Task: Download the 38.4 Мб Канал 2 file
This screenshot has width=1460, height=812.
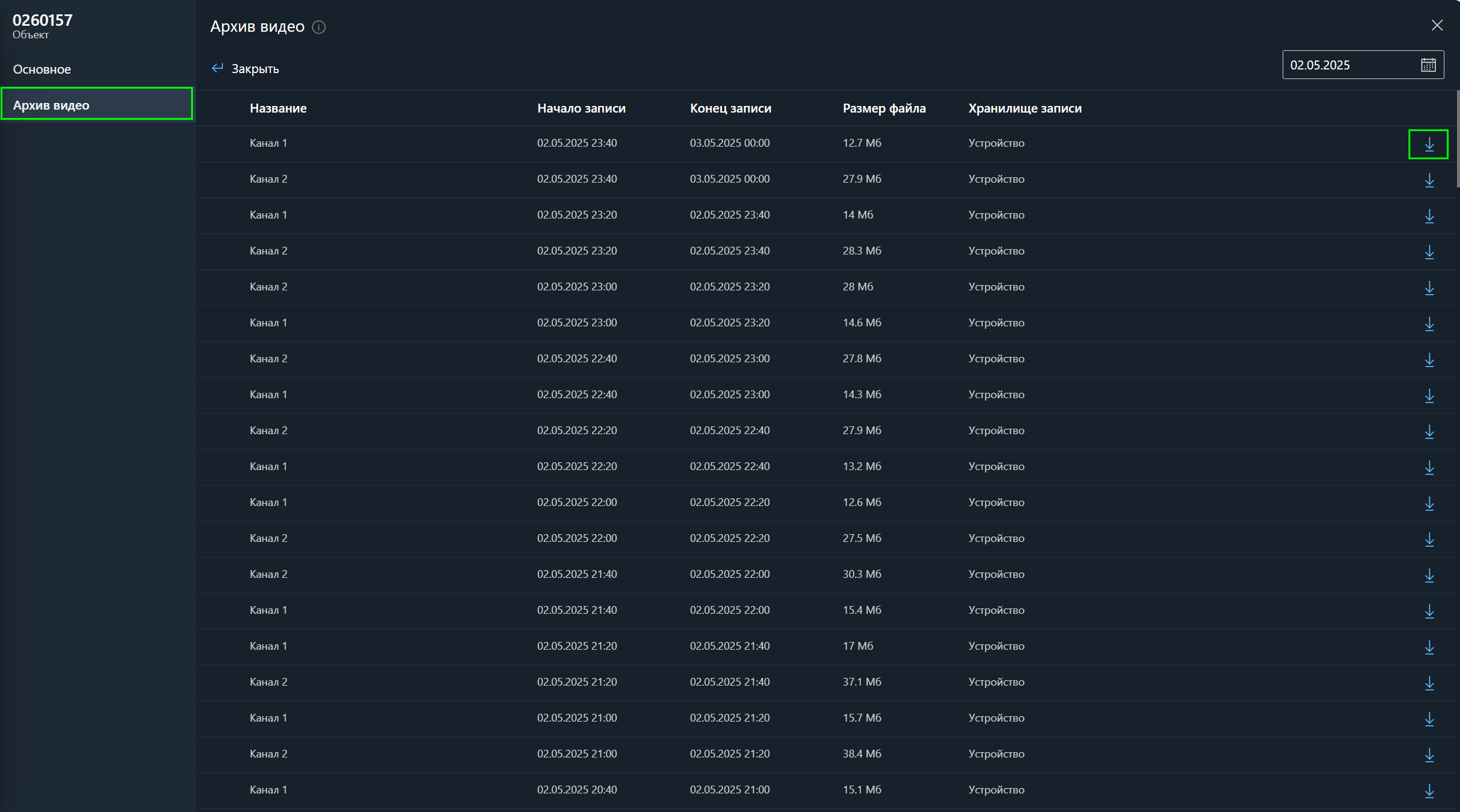Action: point(1429,755)
